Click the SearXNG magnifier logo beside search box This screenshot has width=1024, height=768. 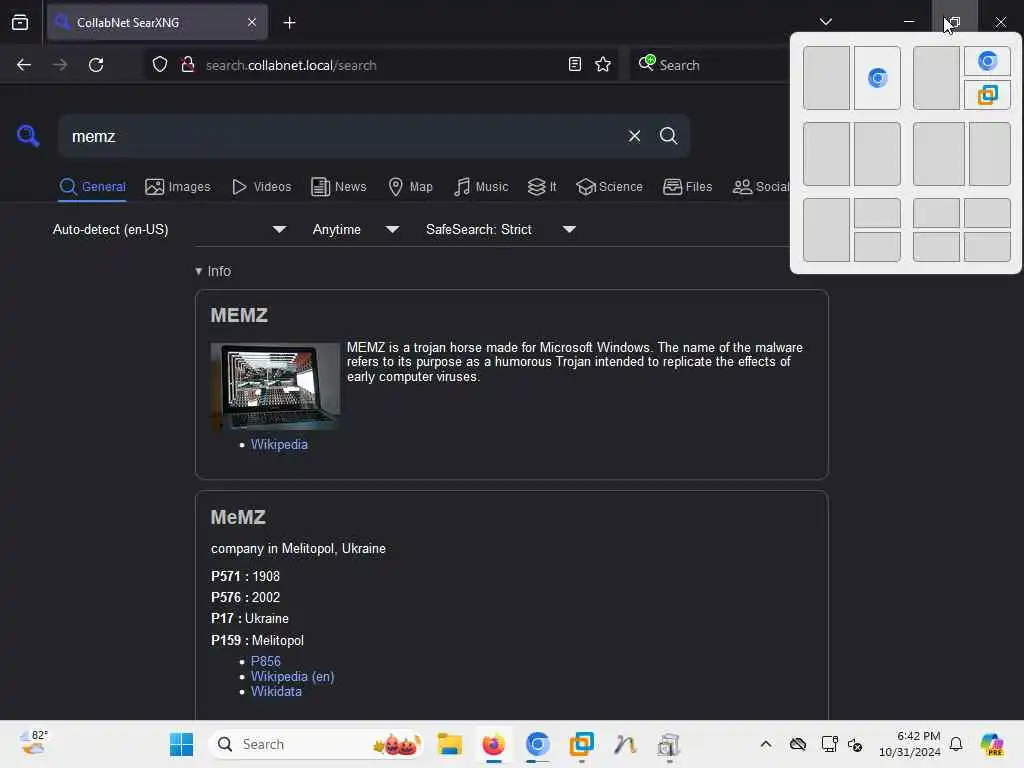pyautogui.click(x=28, y=136)
